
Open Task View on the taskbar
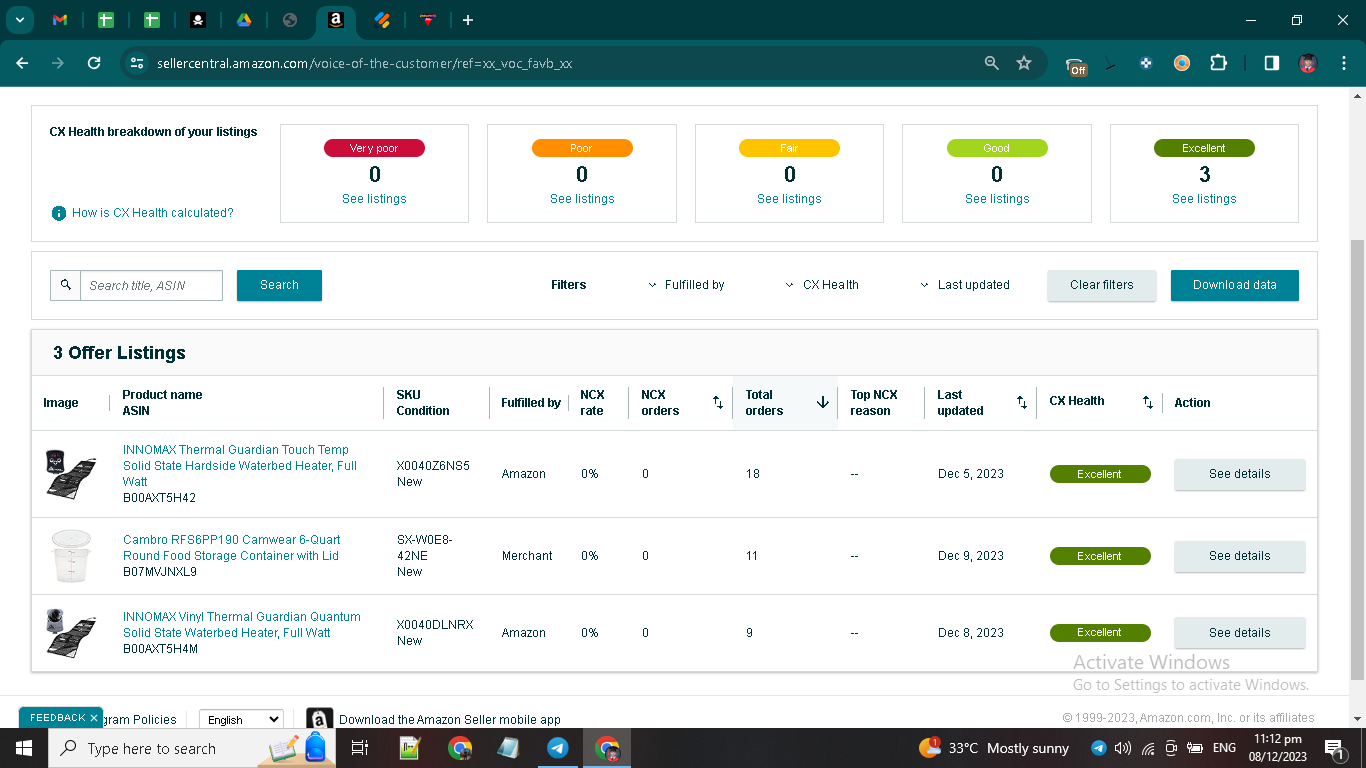tap(361, 748)
